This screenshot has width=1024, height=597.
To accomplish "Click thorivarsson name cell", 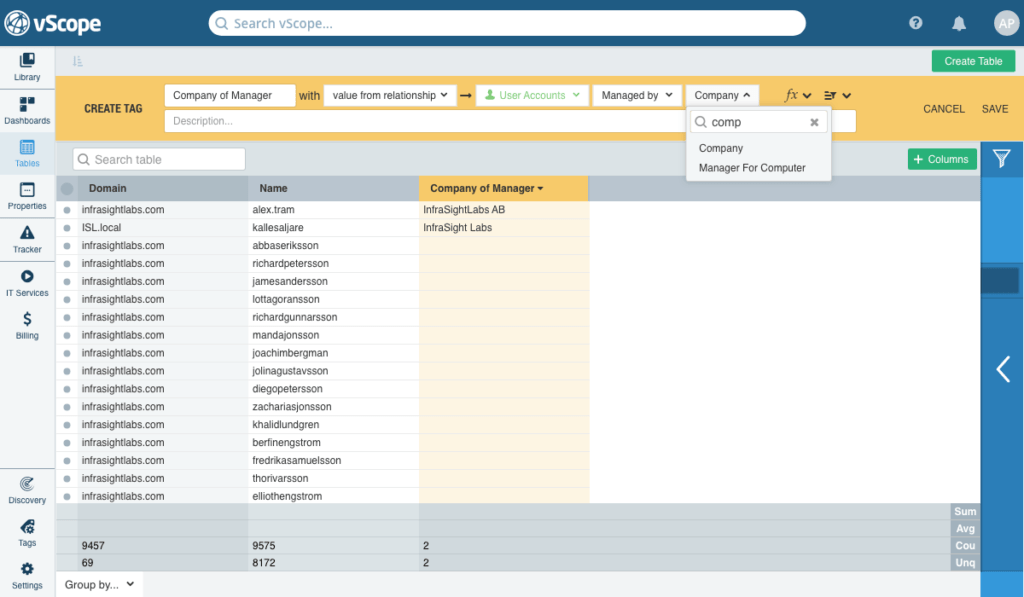I will pyautogui.click(x=333, y=478).
